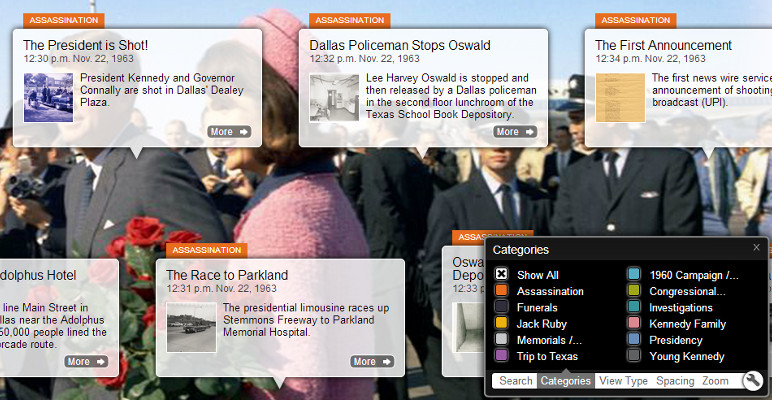This screenshot has width=772, height=400.
Task: Click the Kennedy Family label
Action: (x=687, y=324)
